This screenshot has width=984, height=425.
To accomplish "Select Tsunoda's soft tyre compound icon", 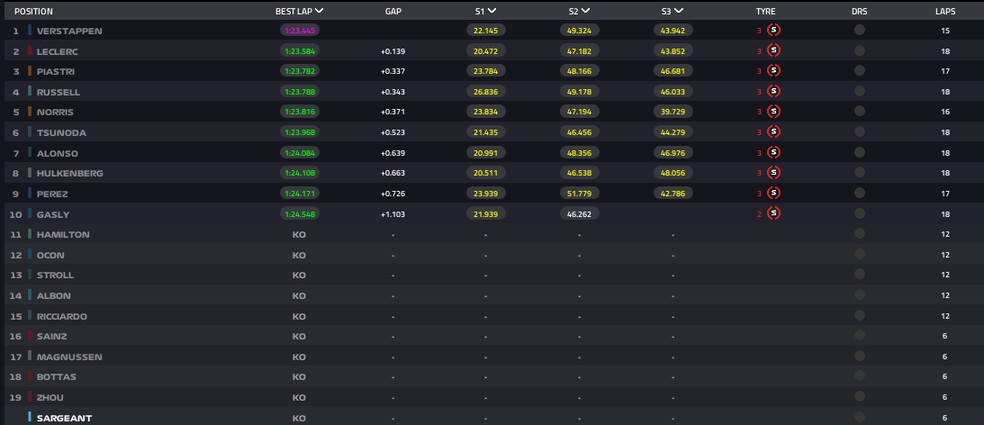I will (773, 132).
